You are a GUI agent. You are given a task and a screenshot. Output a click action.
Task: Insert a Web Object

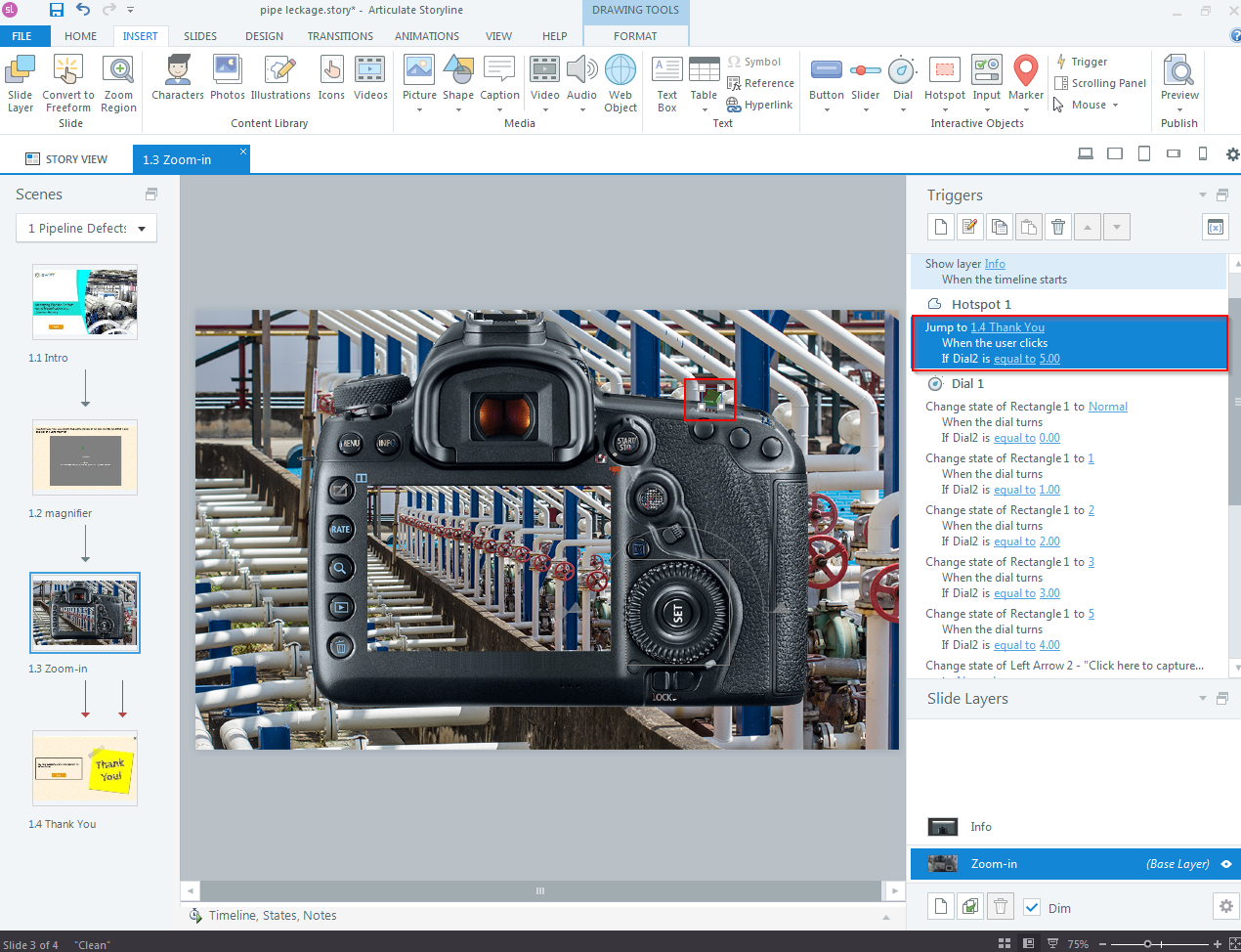(620, 84)
